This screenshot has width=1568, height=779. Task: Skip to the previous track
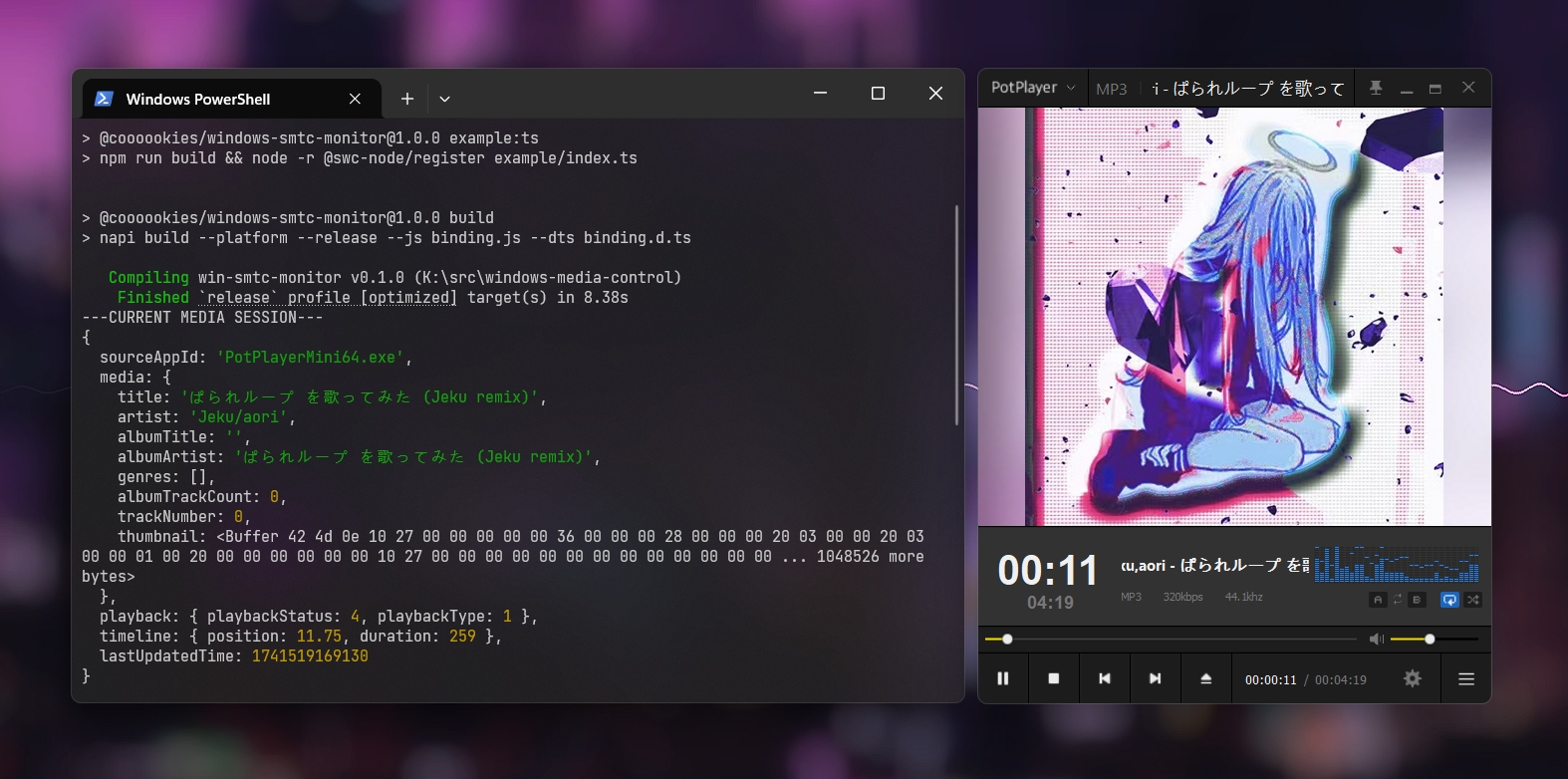(x=1105, y=678)
